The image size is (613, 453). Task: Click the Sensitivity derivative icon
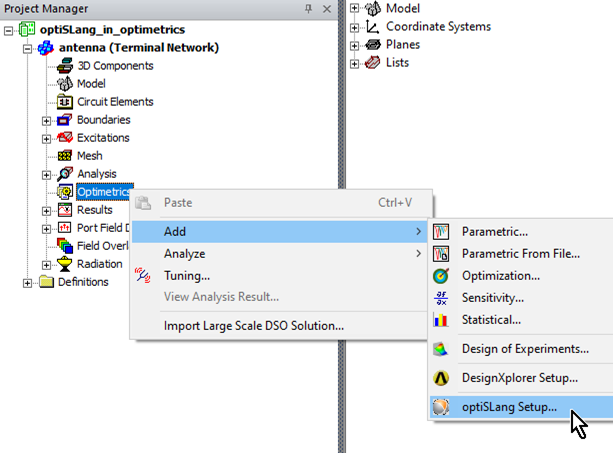click(x=441, y=298)
